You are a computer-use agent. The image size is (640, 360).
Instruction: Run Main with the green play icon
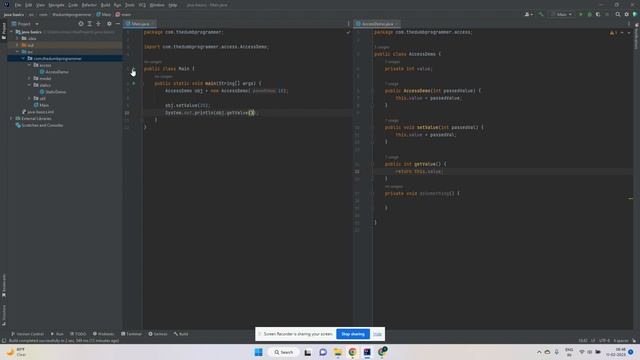(x=581, y=14)
